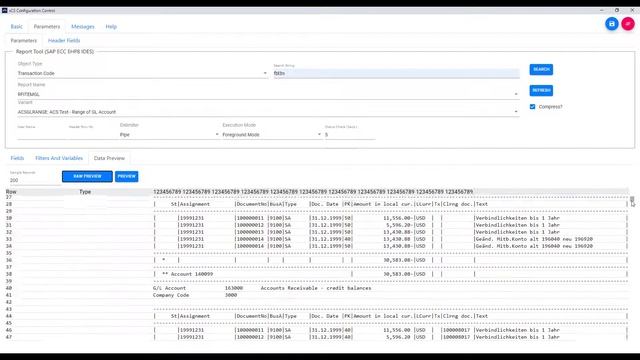
Task: Switch to the Header Fields sub-tab
Action: click(64, 40)
